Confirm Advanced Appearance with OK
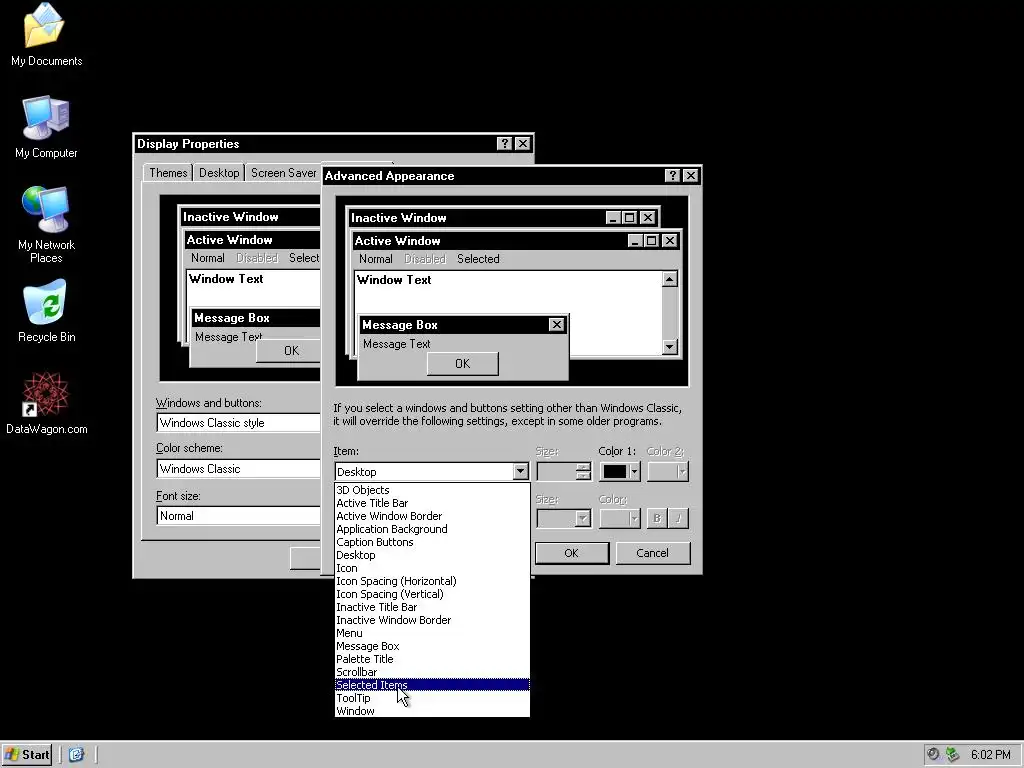This screenshot has width=1024, height=768. pyautogui.click(x=571, y=553)
